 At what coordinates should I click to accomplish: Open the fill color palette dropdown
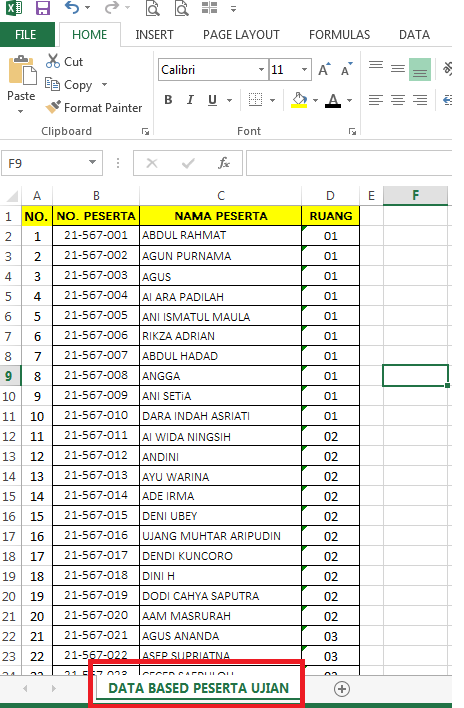[x=315, y=100]
